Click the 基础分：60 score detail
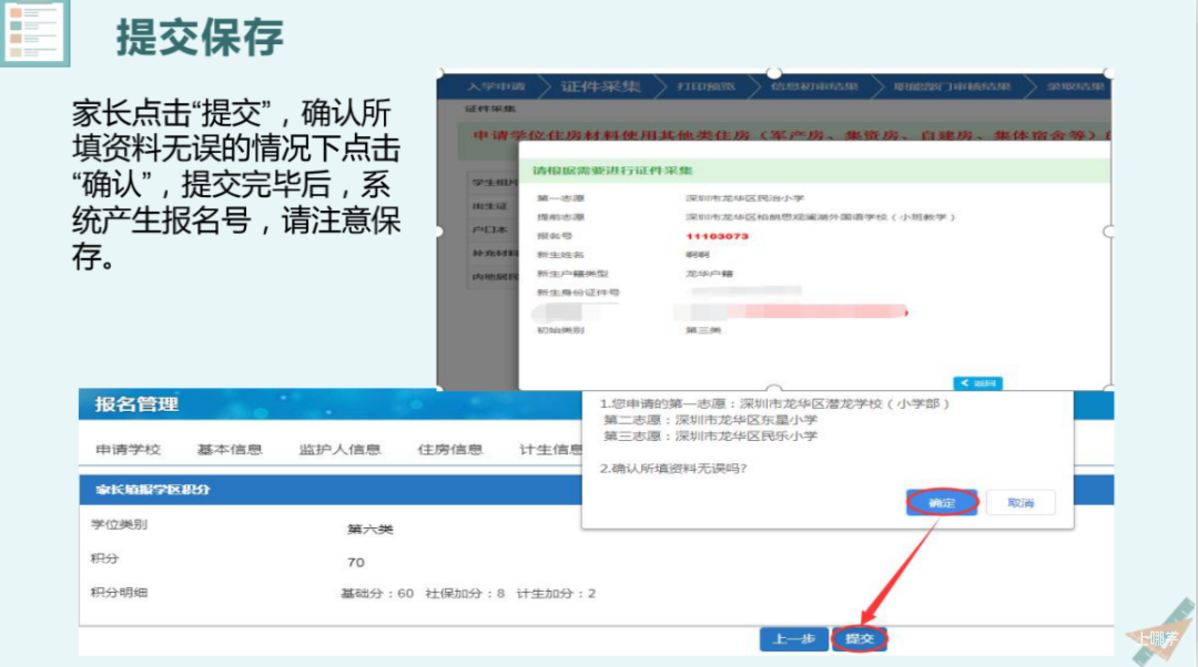 coord(377,593)
